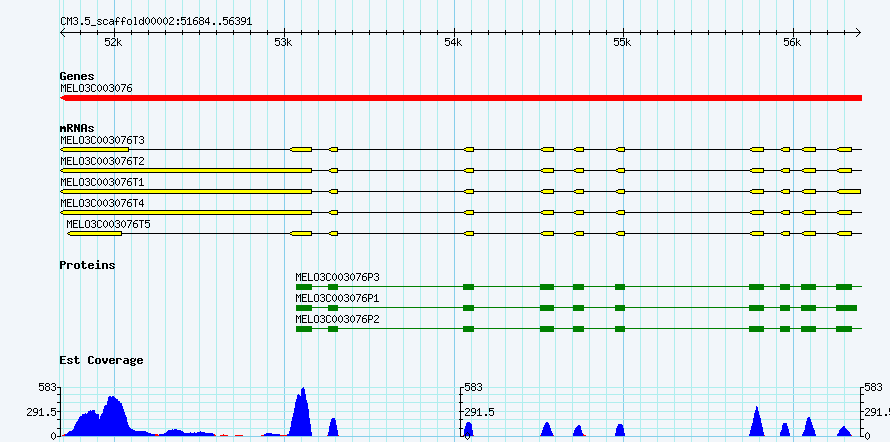Screen dimensions: 890x442
Task: Click the MELO3C003076 red gene bar
Action: click(461, 98)
